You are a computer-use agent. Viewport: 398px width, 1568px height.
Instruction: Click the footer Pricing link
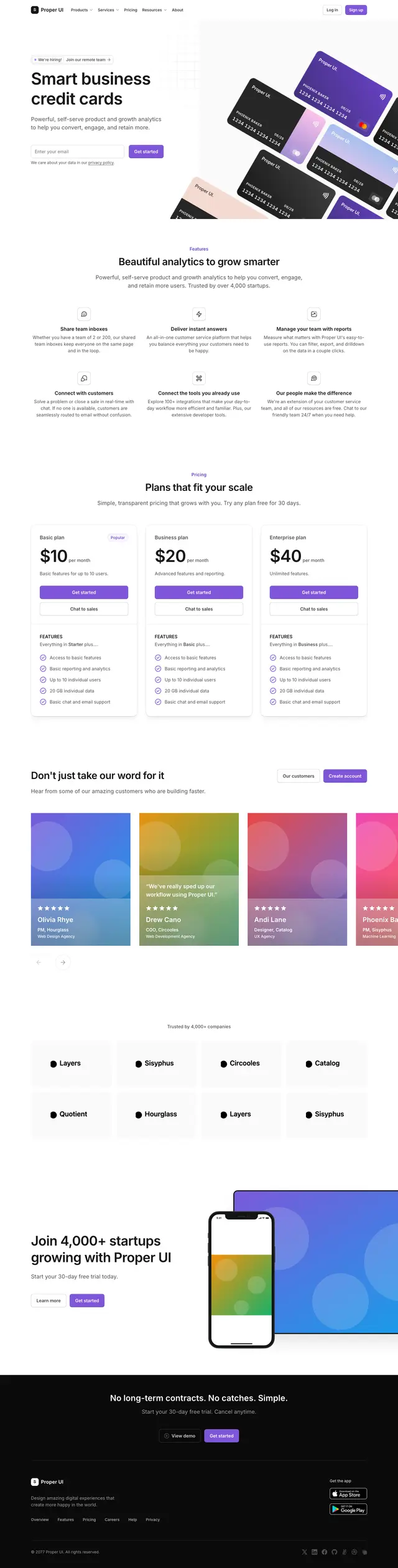(x=90, y=1519)
